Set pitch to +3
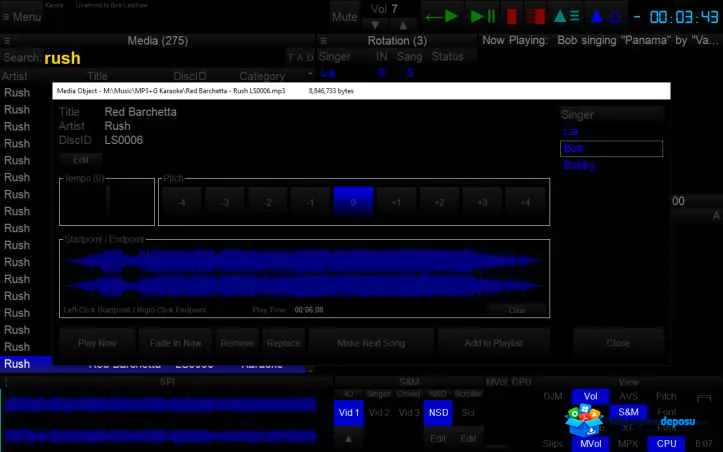723x452 pixels. 482,202
